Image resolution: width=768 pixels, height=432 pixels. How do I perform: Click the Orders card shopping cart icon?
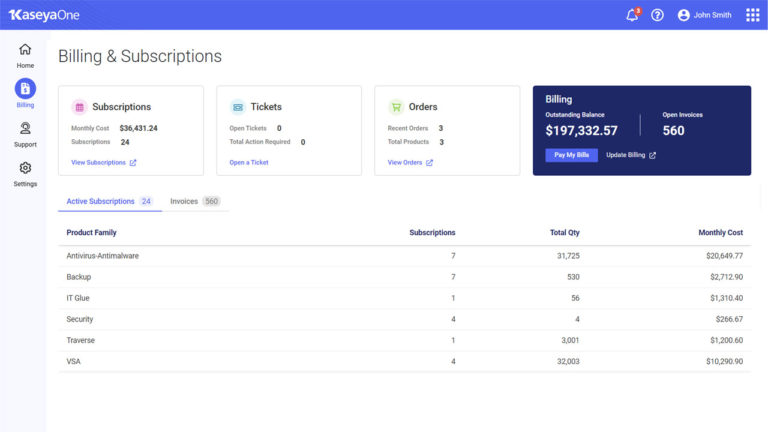tap(396, 107)
